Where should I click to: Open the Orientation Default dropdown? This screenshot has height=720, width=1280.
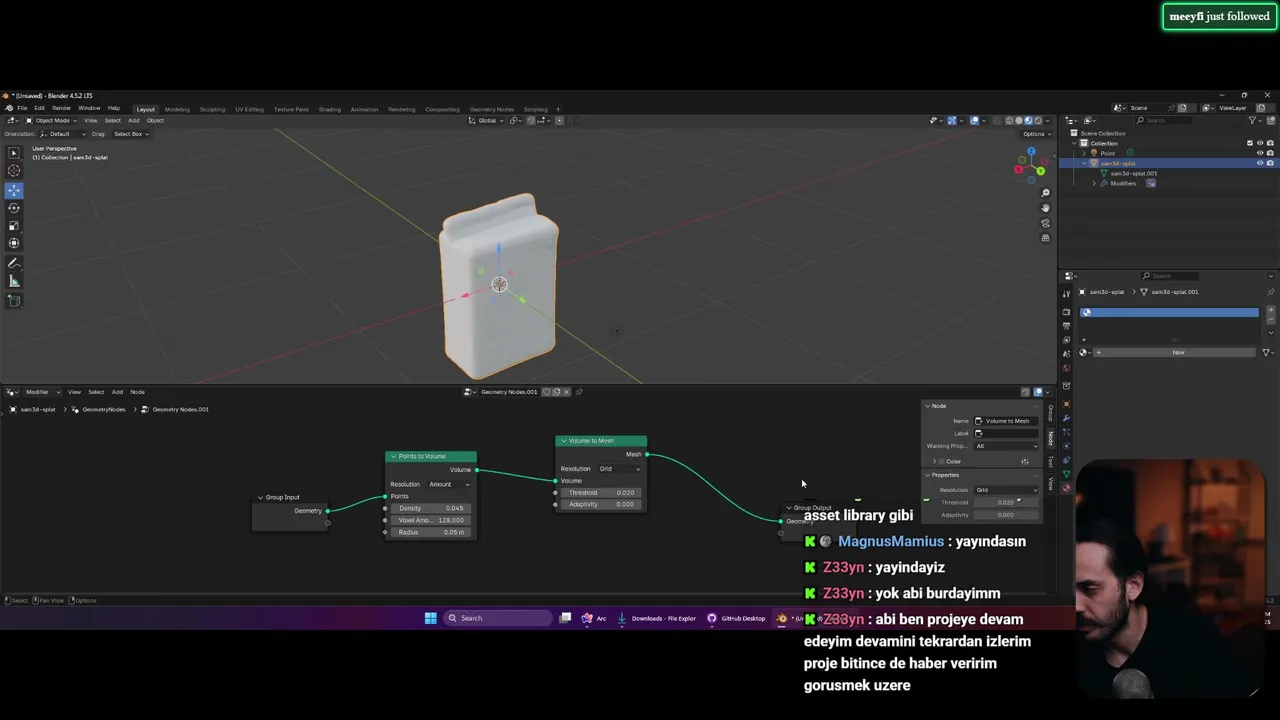coord(63,134)
